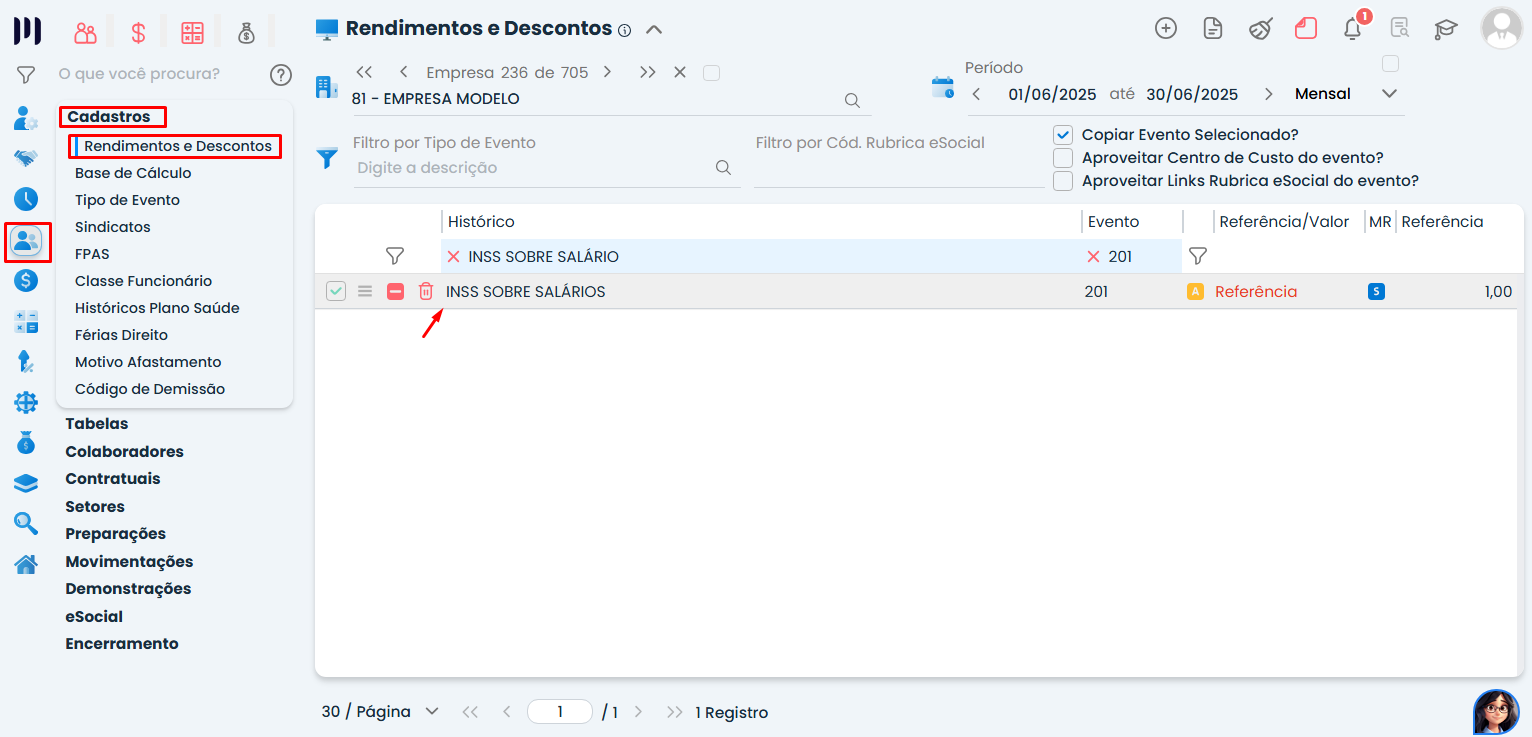Open the graduation cap training icon

pyautogui.click(x=1445, y=29)
